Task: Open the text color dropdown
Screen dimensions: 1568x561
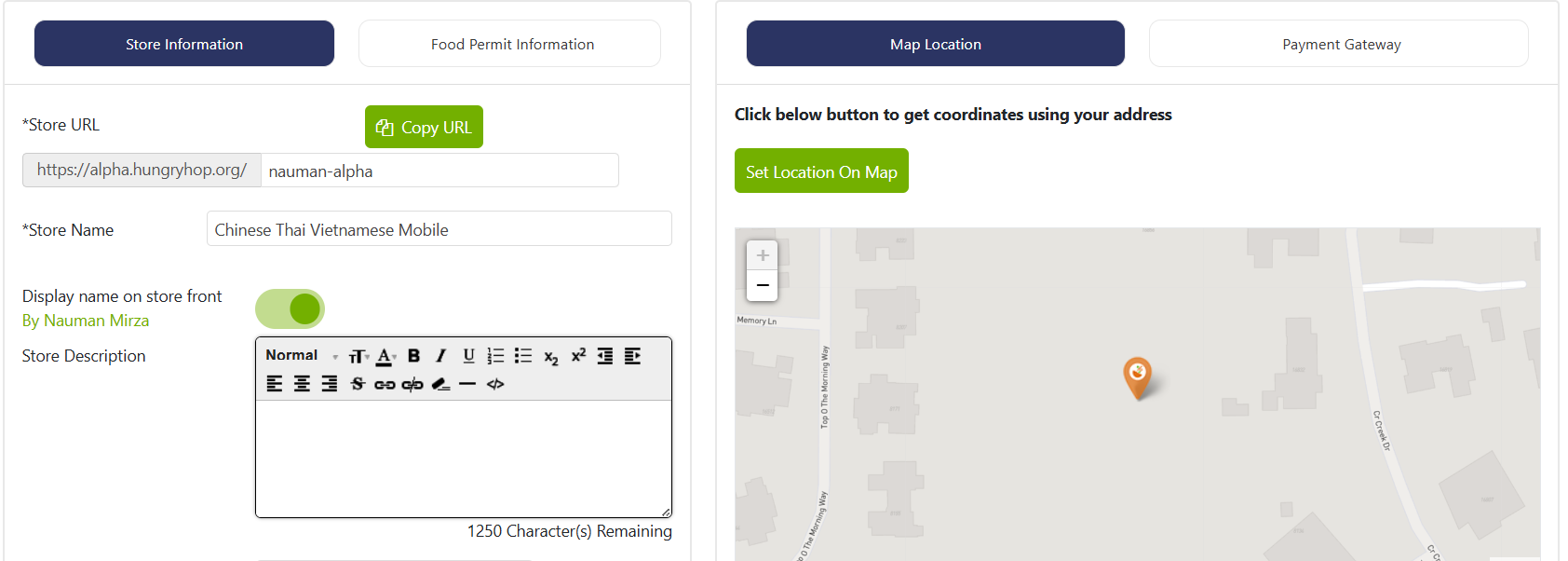Action: pyautogui.click(x=386, y=356)
